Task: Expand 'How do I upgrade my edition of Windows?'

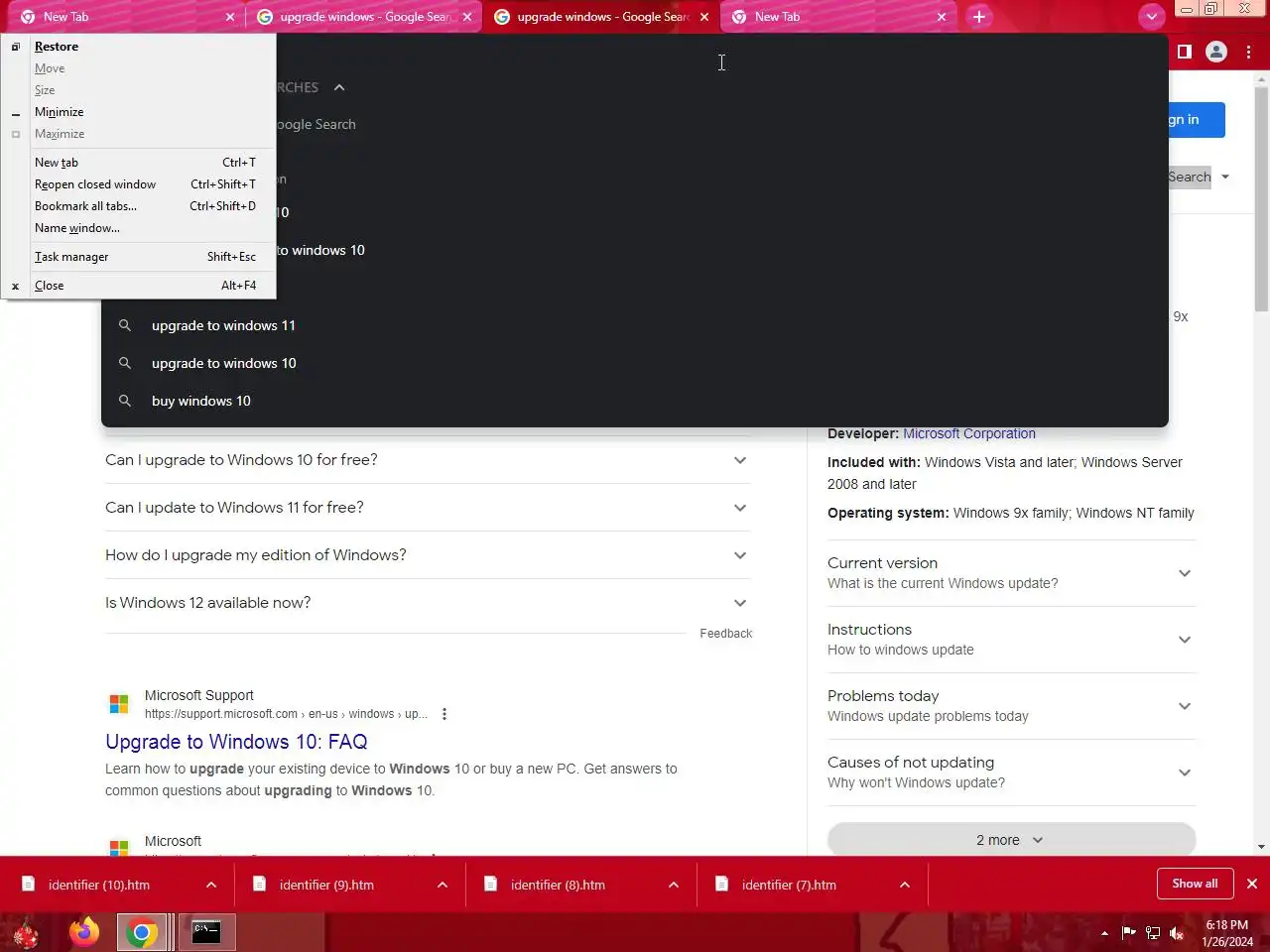Action: [x=428, y=555]
